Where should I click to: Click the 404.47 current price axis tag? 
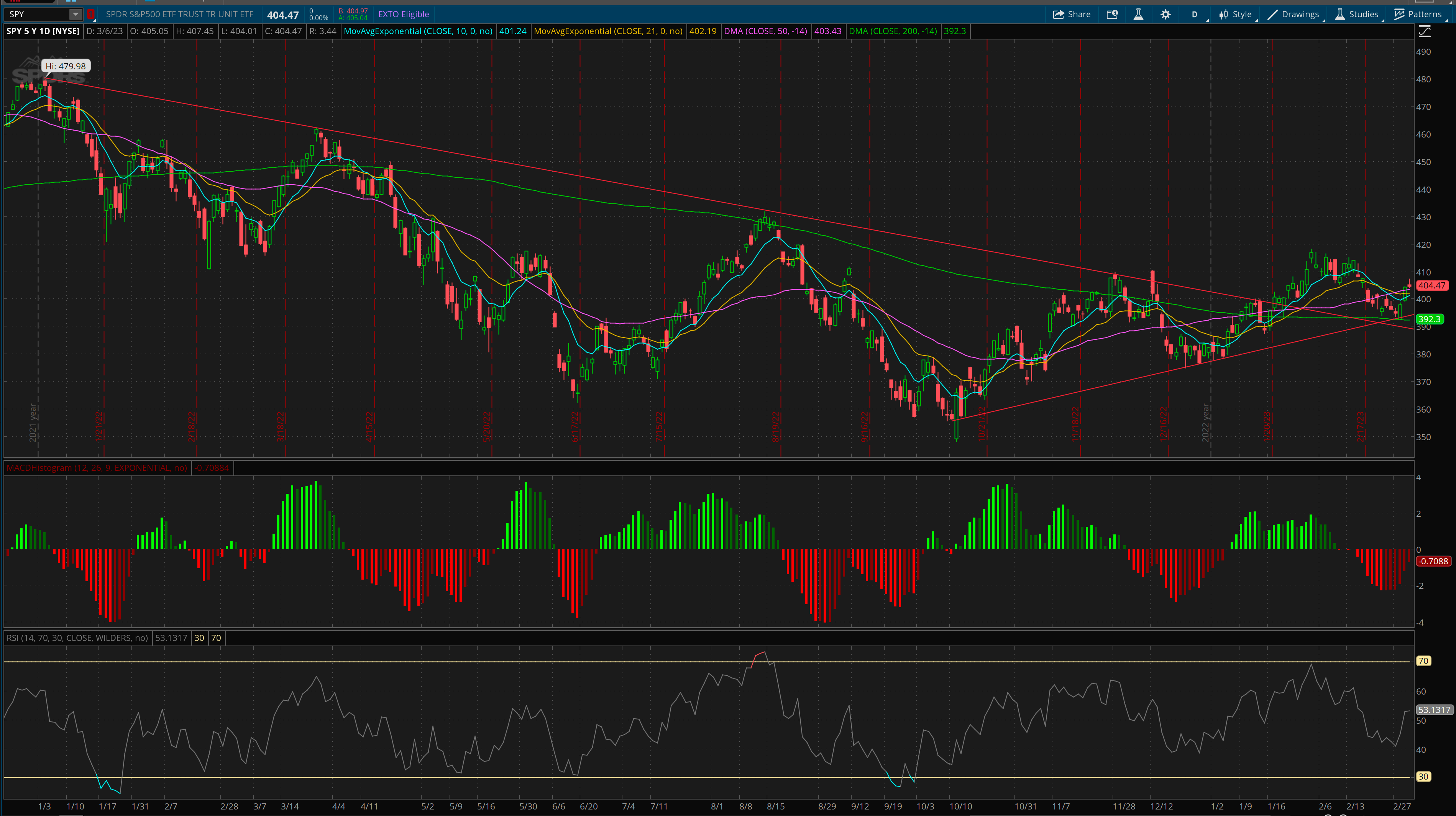(x=1431, y=286)
